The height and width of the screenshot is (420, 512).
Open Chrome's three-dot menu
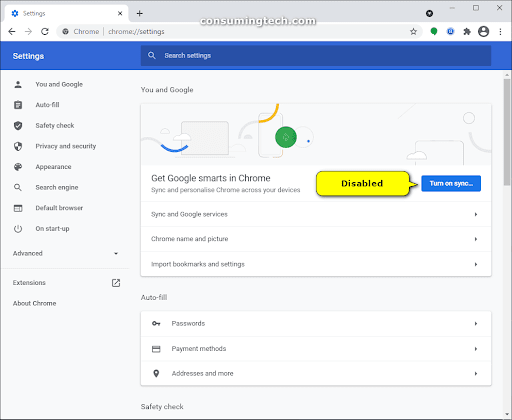[500, 32]
